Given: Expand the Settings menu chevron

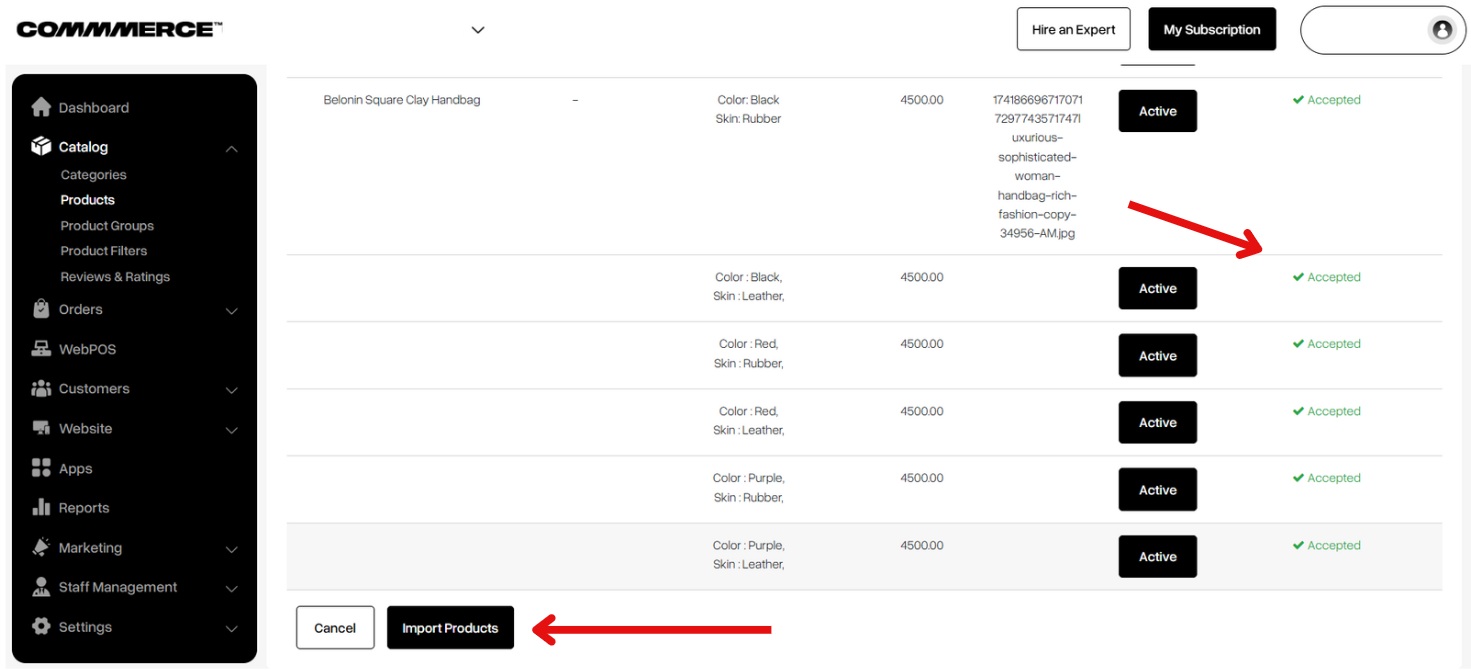Looking at the screenshot, I should tap(231, 628).
